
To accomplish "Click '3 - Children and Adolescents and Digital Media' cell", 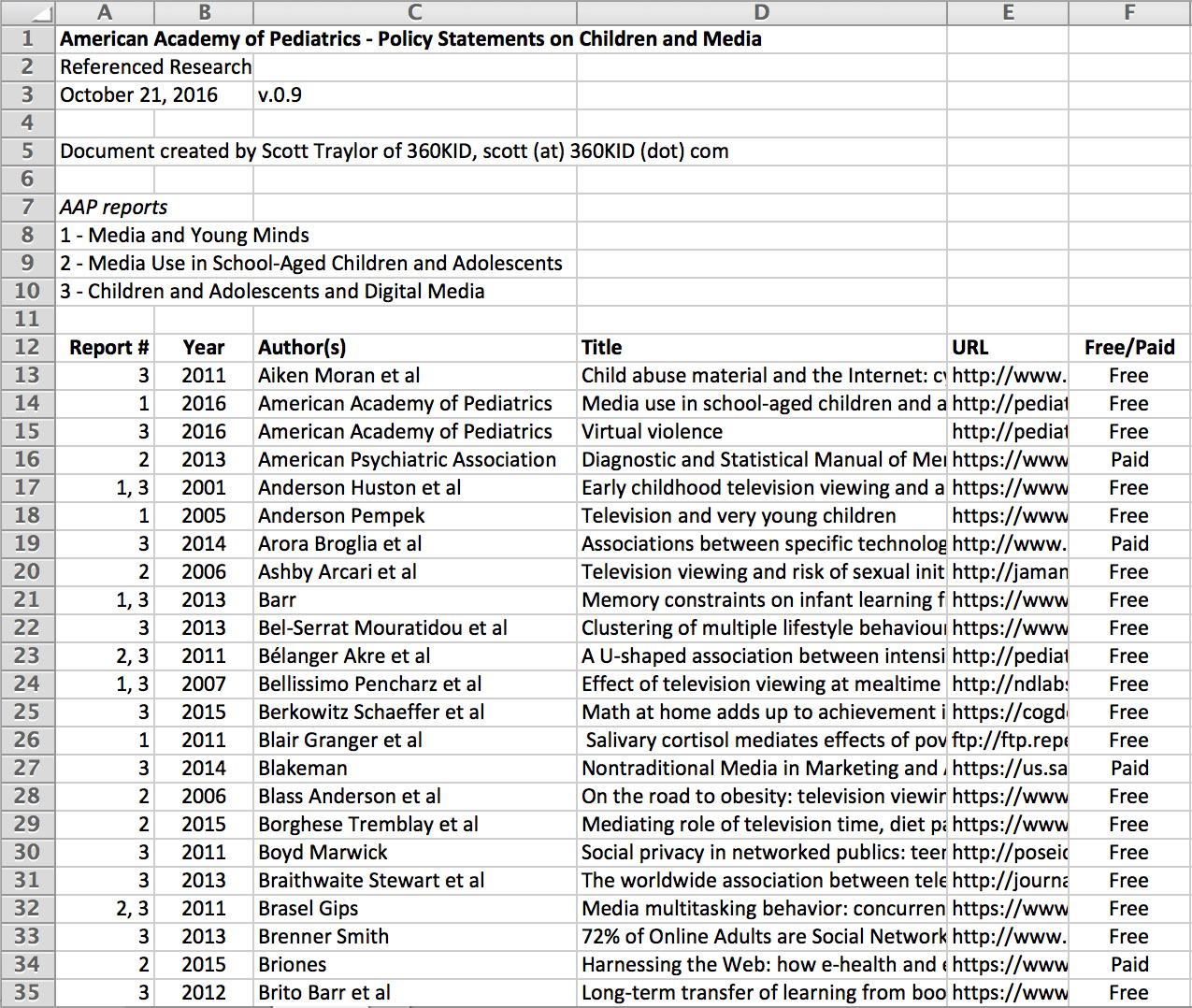I will (x=272, y=291).
